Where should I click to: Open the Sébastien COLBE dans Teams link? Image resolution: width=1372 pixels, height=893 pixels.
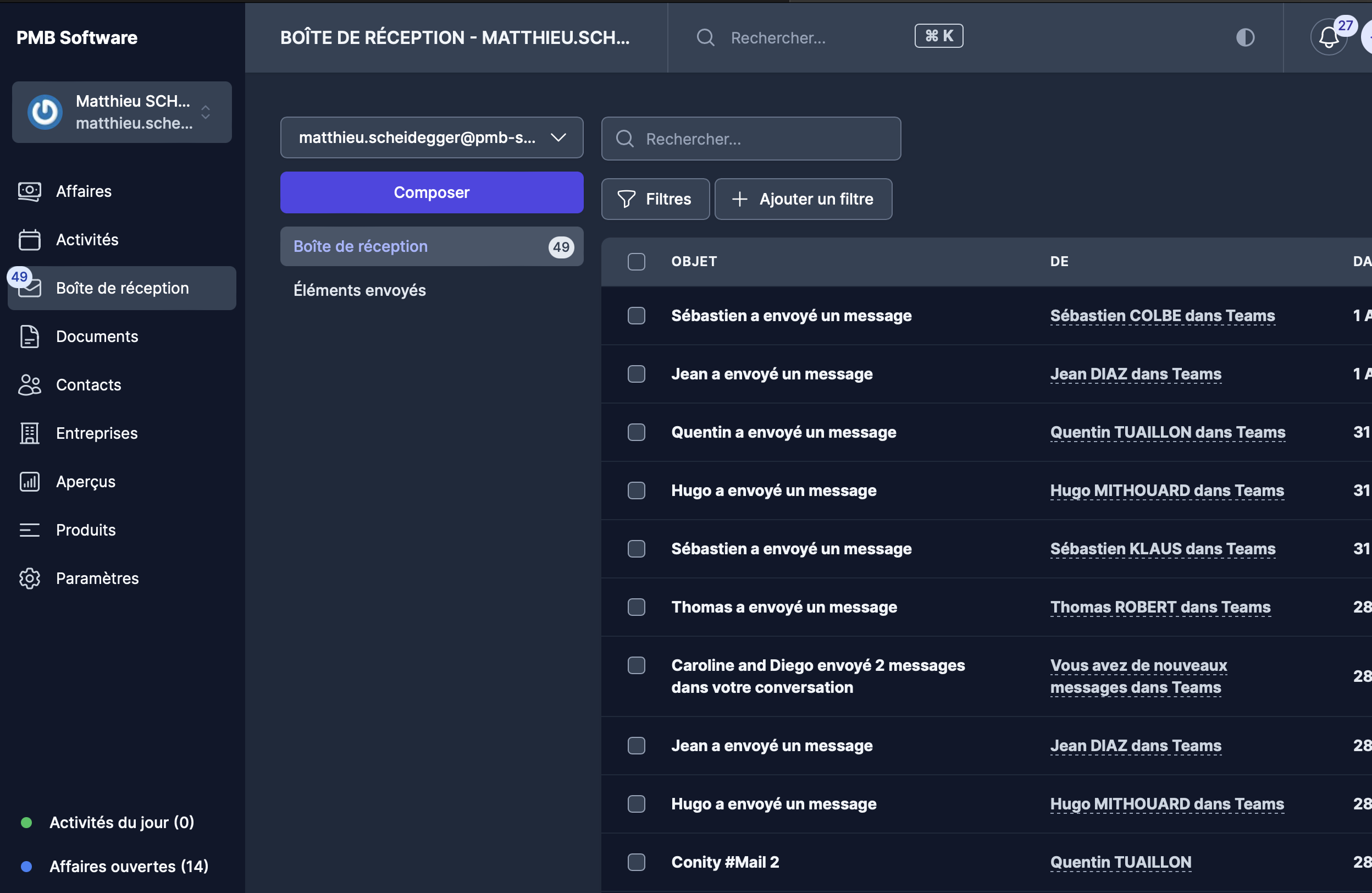pyautogui.click(x=1162, y=316)
